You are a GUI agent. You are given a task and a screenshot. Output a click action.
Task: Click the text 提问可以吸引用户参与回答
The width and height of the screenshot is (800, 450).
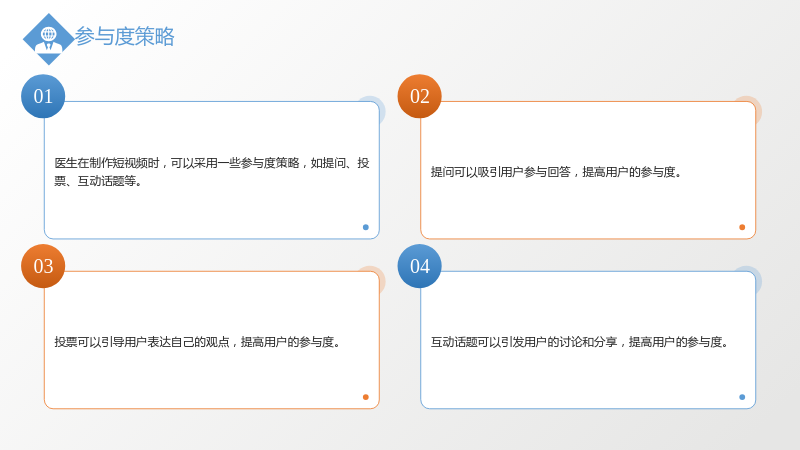[501, 172]
